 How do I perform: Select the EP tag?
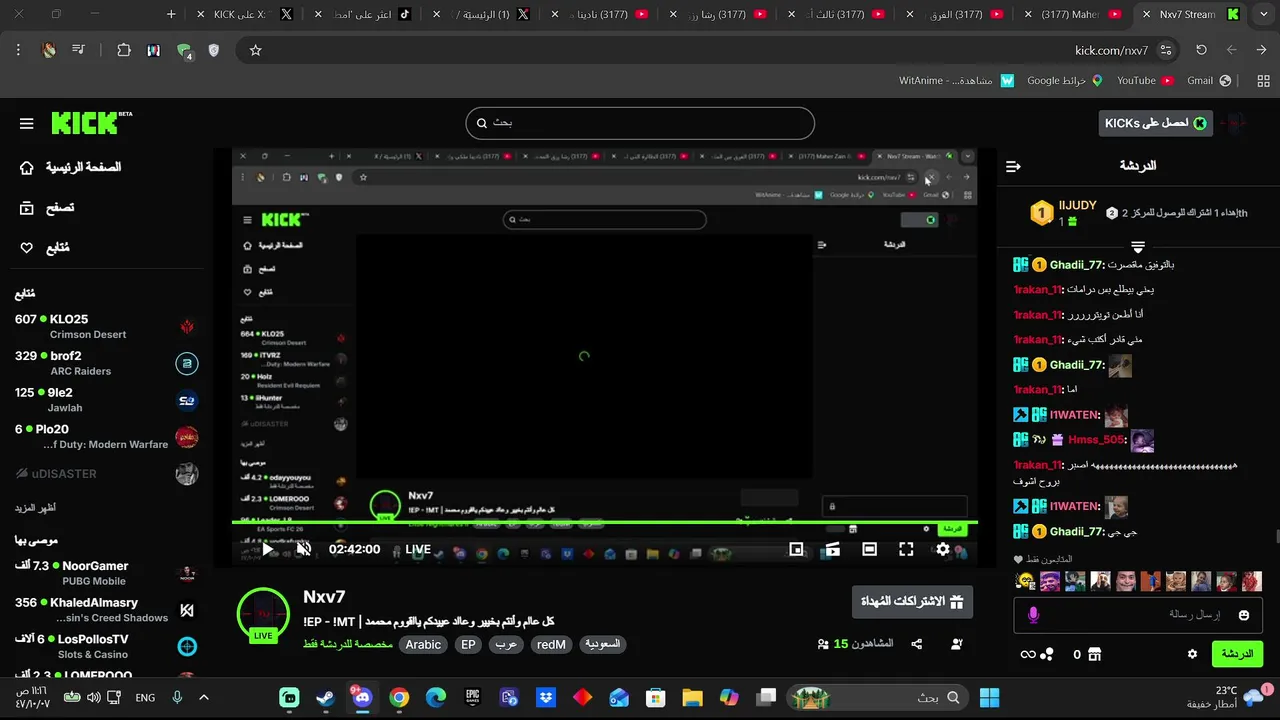point(468,645)
